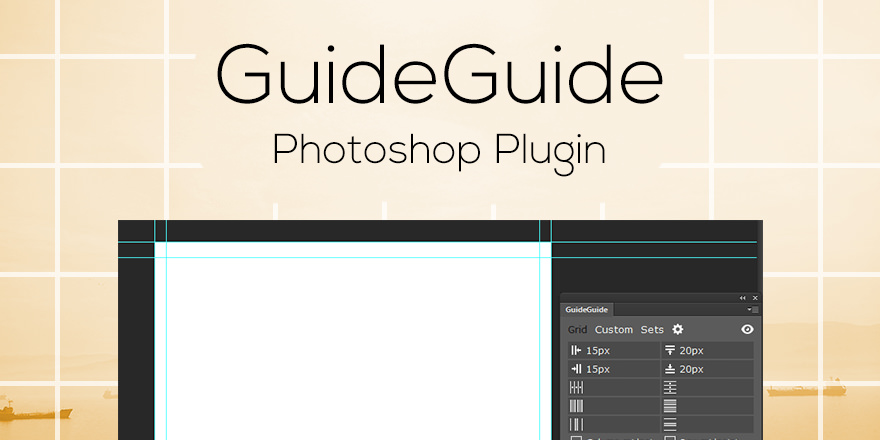
Task: Select the GuideGuide panel title tab
Action: [586, 310]
